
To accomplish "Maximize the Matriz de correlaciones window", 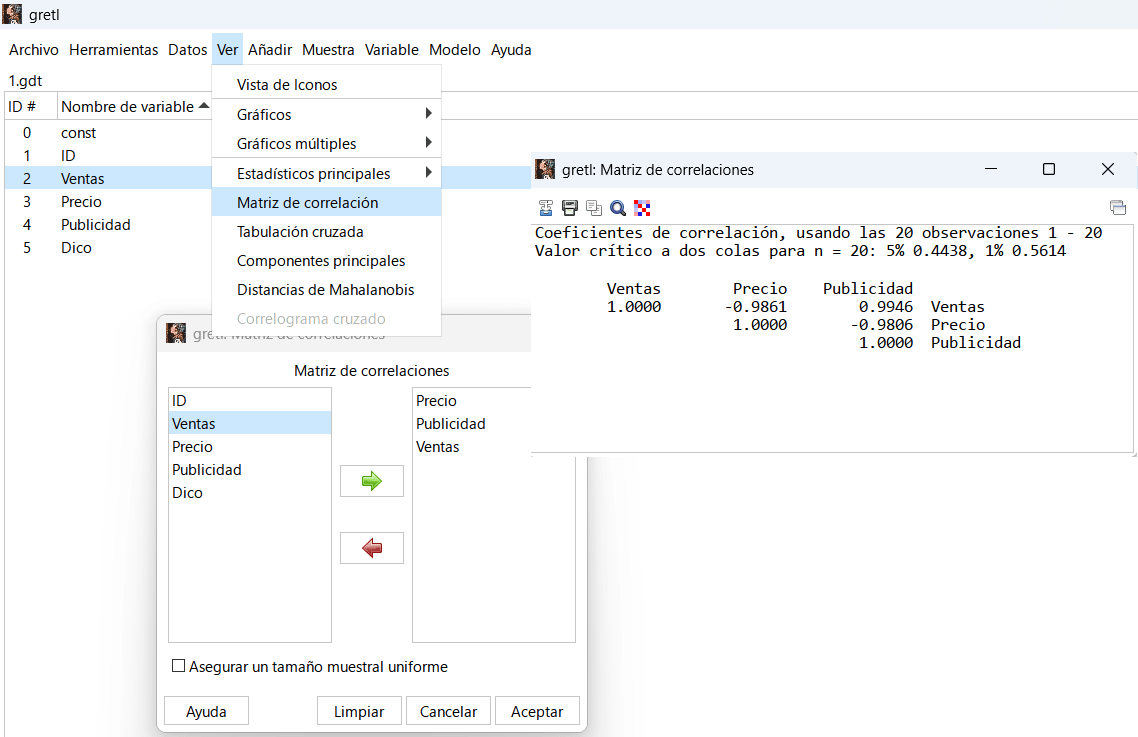I will tap(1049, 169).
